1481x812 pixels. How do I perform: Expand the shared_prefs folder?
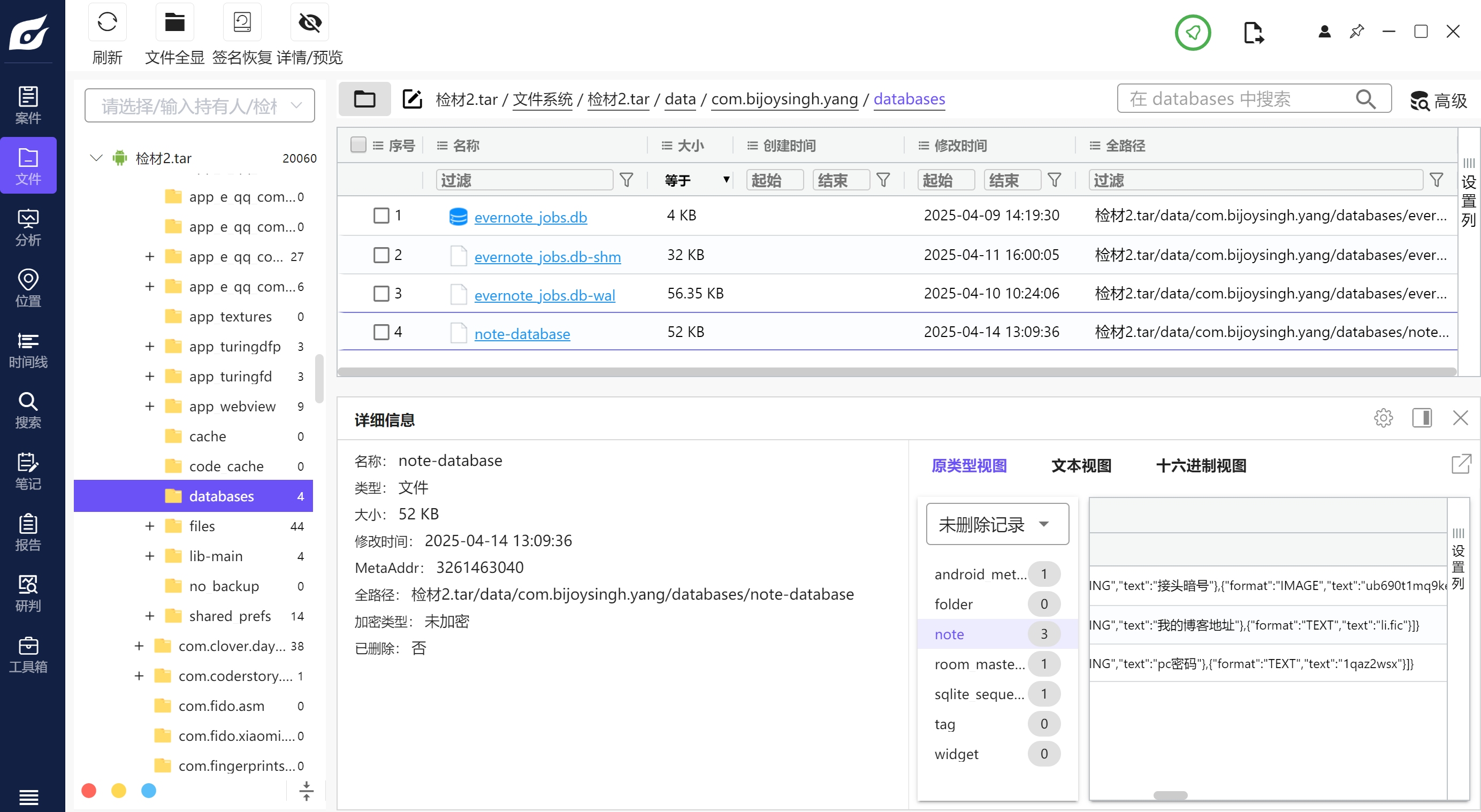(149, 616)
